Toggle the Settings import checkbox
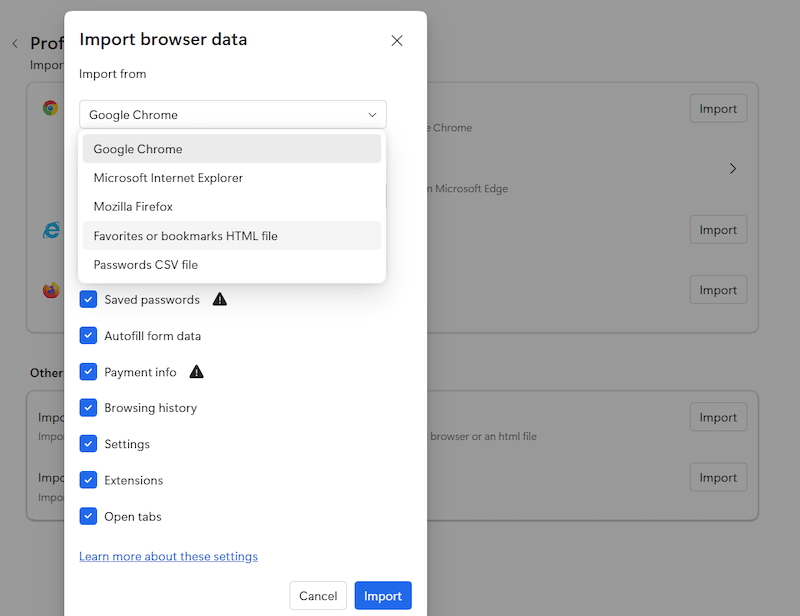The image size is (800, 616). [88, 444]
